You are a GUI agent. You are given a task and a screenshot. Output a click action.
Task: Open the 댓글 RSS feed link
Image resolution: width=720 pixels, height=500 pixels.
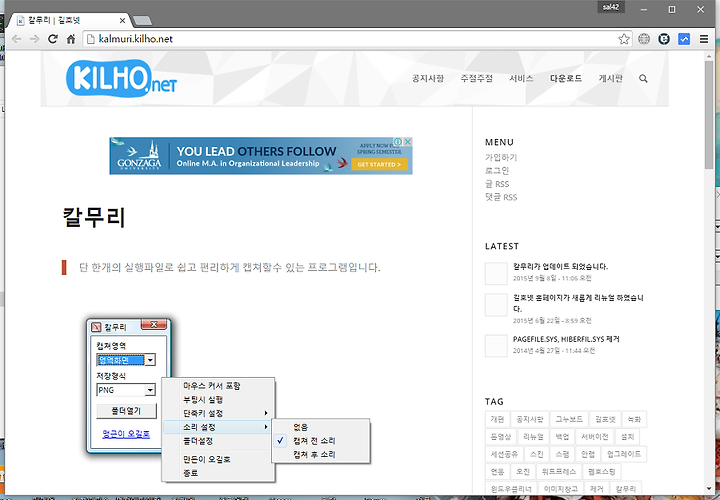tap(501, 197)
